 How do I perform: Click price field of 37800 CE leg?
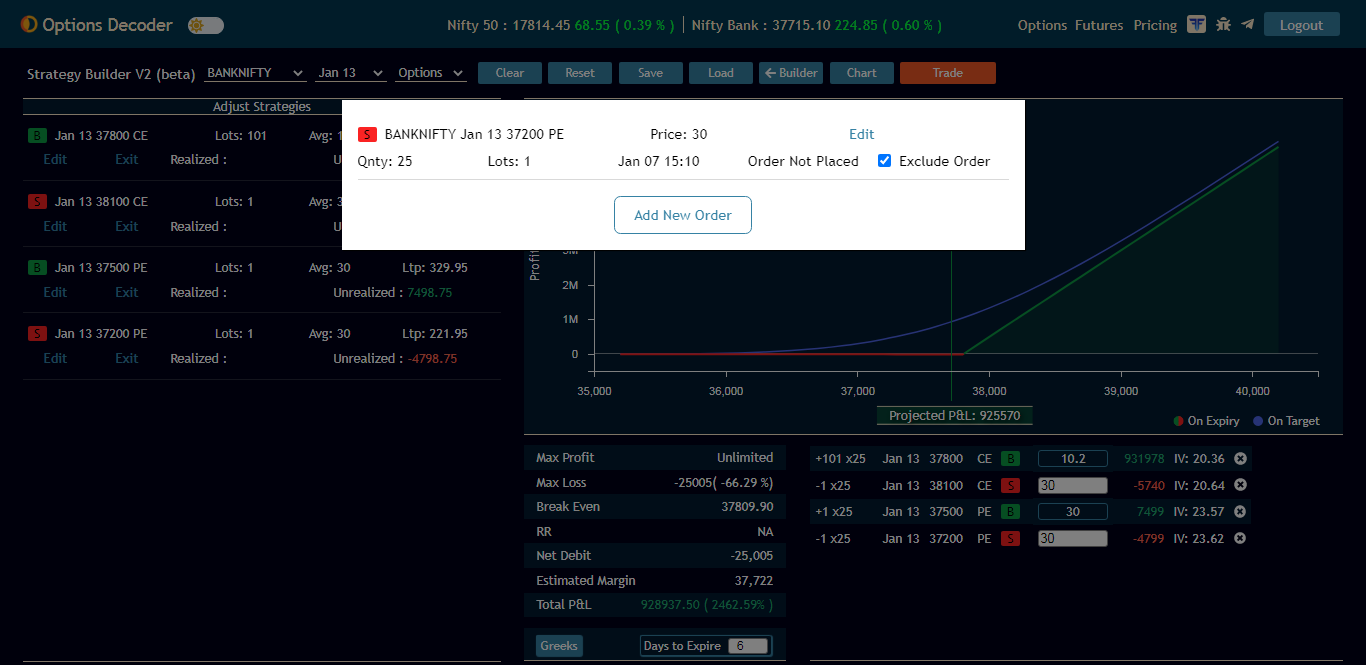coord(1073,459)
